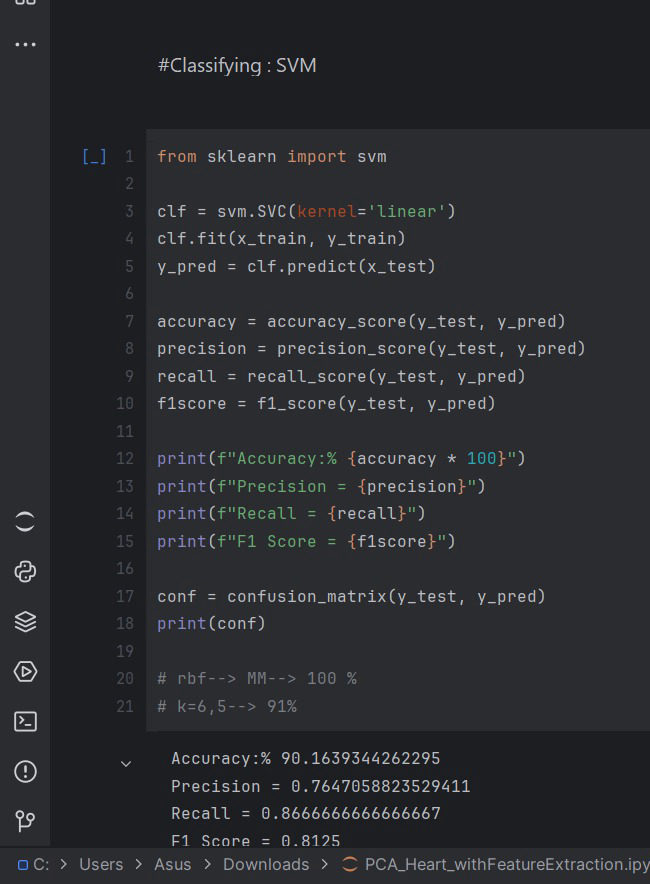The width and height of the screenshot is (650, 884).
Task: Click the confusion_matrix assignment line
Action: coord(351,596)
